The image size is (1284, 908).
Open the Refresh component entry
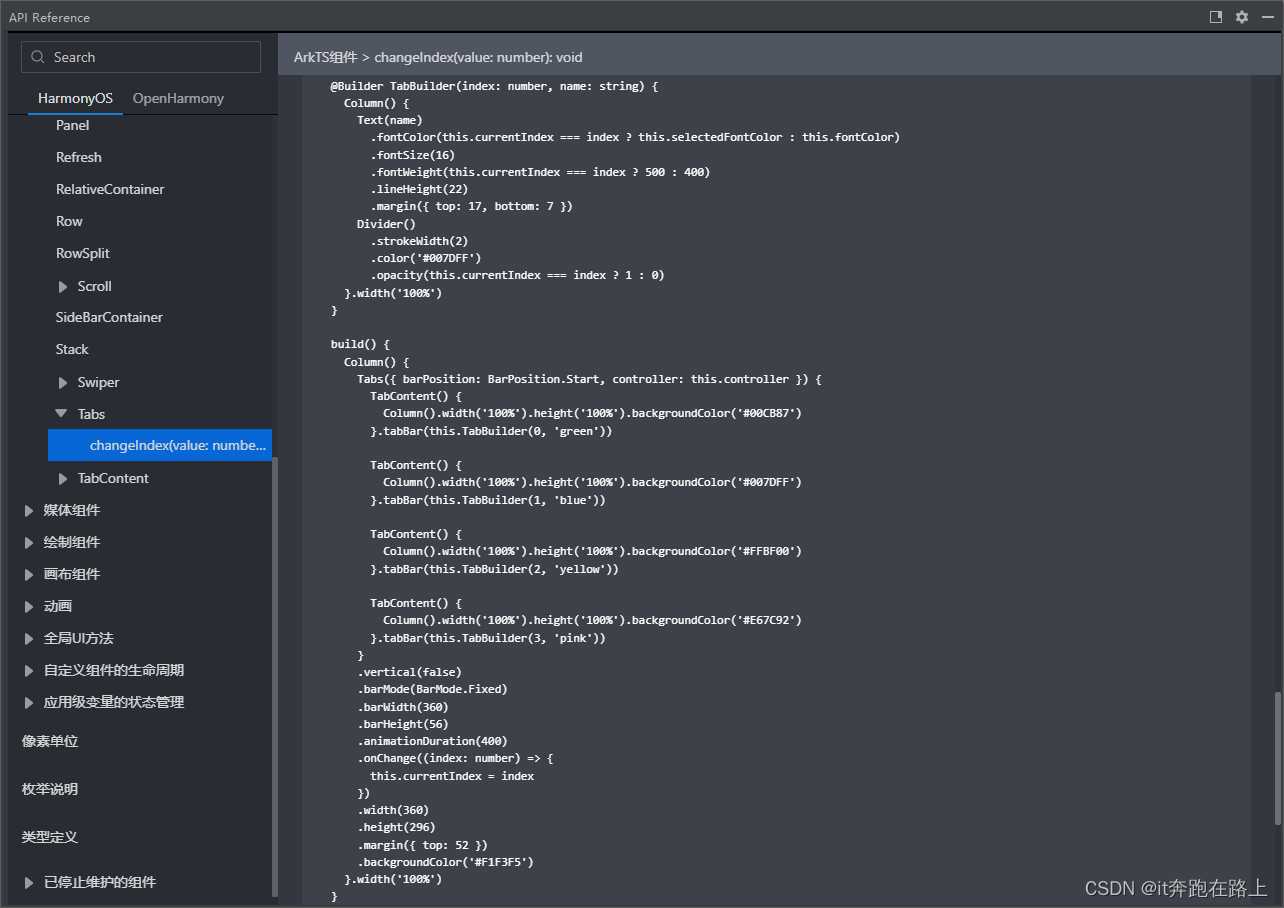point(79,157)
